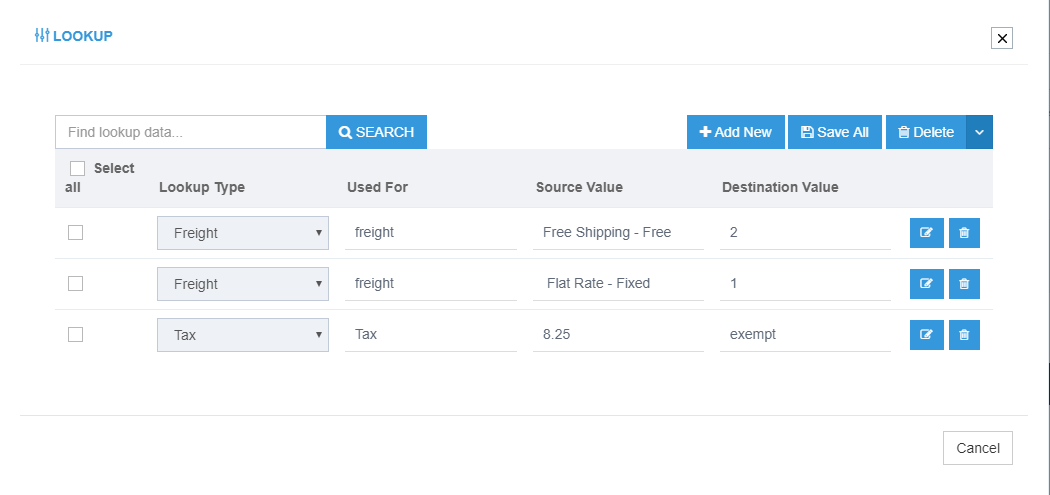Click trash icon for Tax row
This screenshot has width=1050, height=495.
coord(964,335)
